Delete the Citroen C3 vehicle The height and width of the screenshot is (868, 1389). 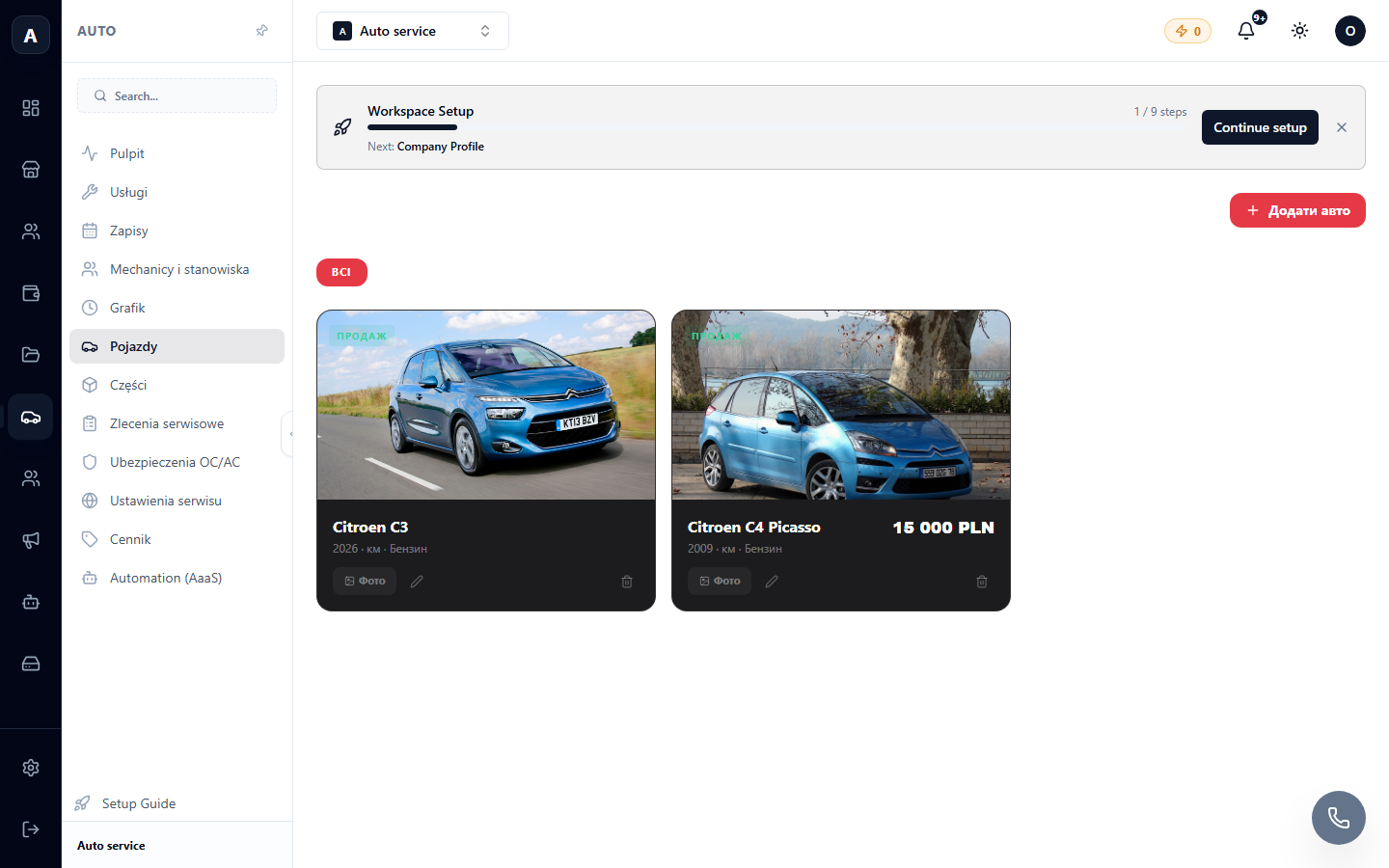627,582
